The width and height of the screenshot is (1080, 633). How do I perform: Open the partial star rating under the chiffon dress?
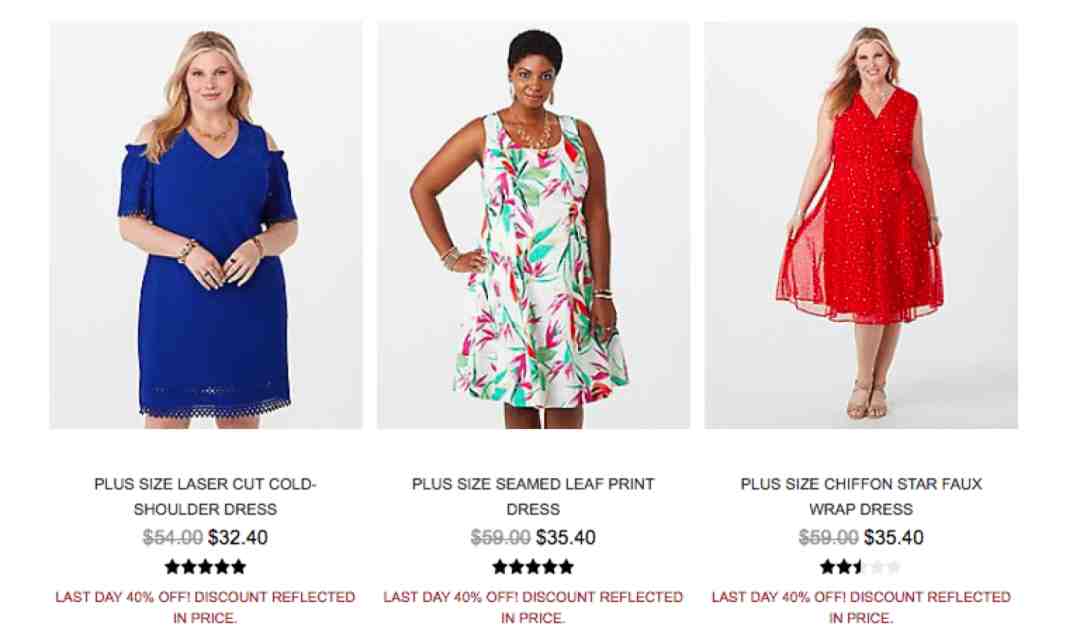(861, 567)
